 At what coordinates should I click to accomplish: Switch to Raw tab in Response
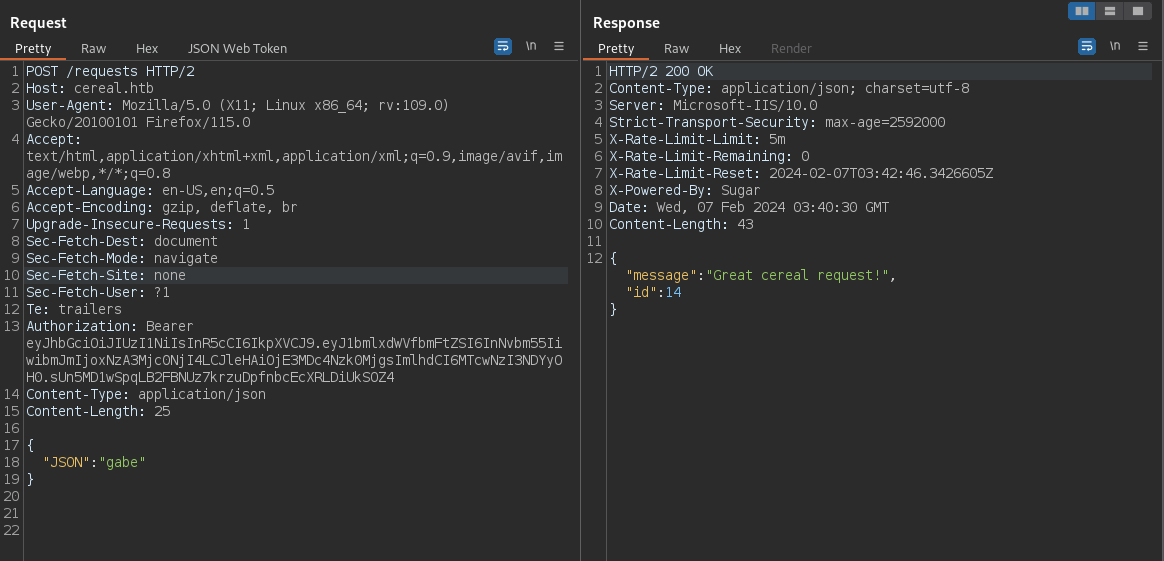click(x=676, y=48)
